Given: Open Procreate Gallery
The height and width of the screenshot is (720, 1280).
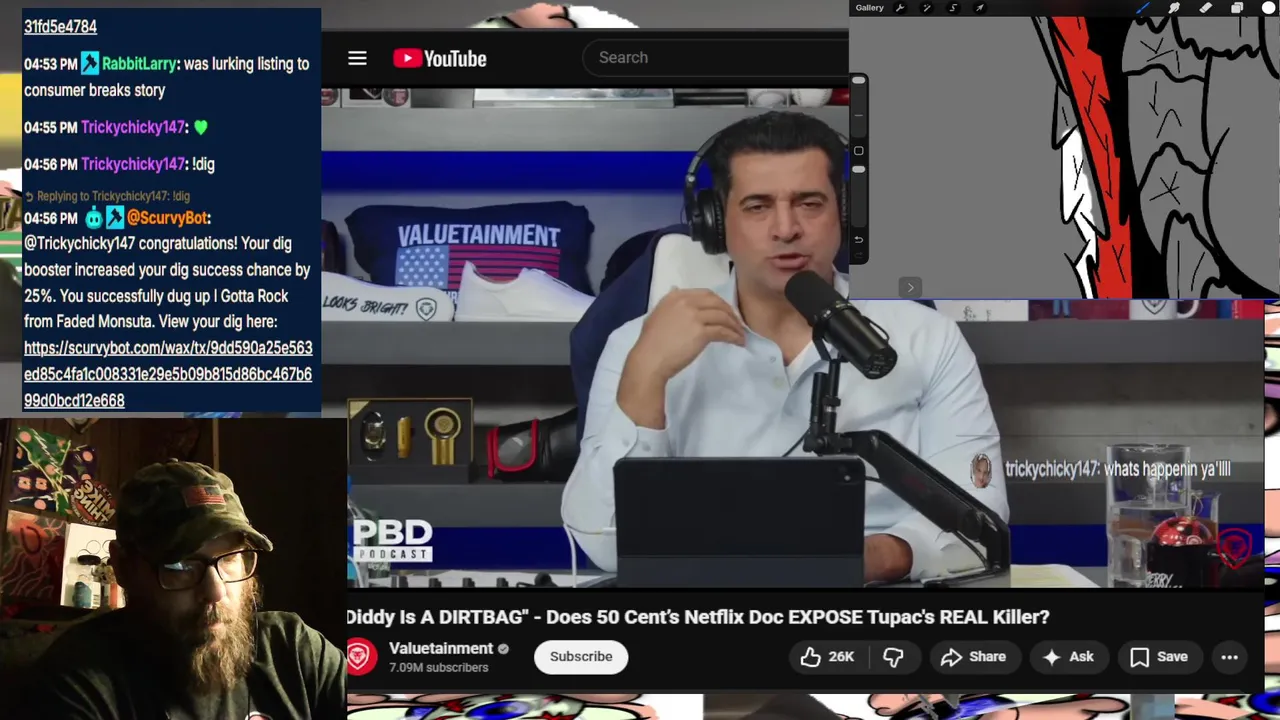Looking at the screenshot, I should click(869, 8).
